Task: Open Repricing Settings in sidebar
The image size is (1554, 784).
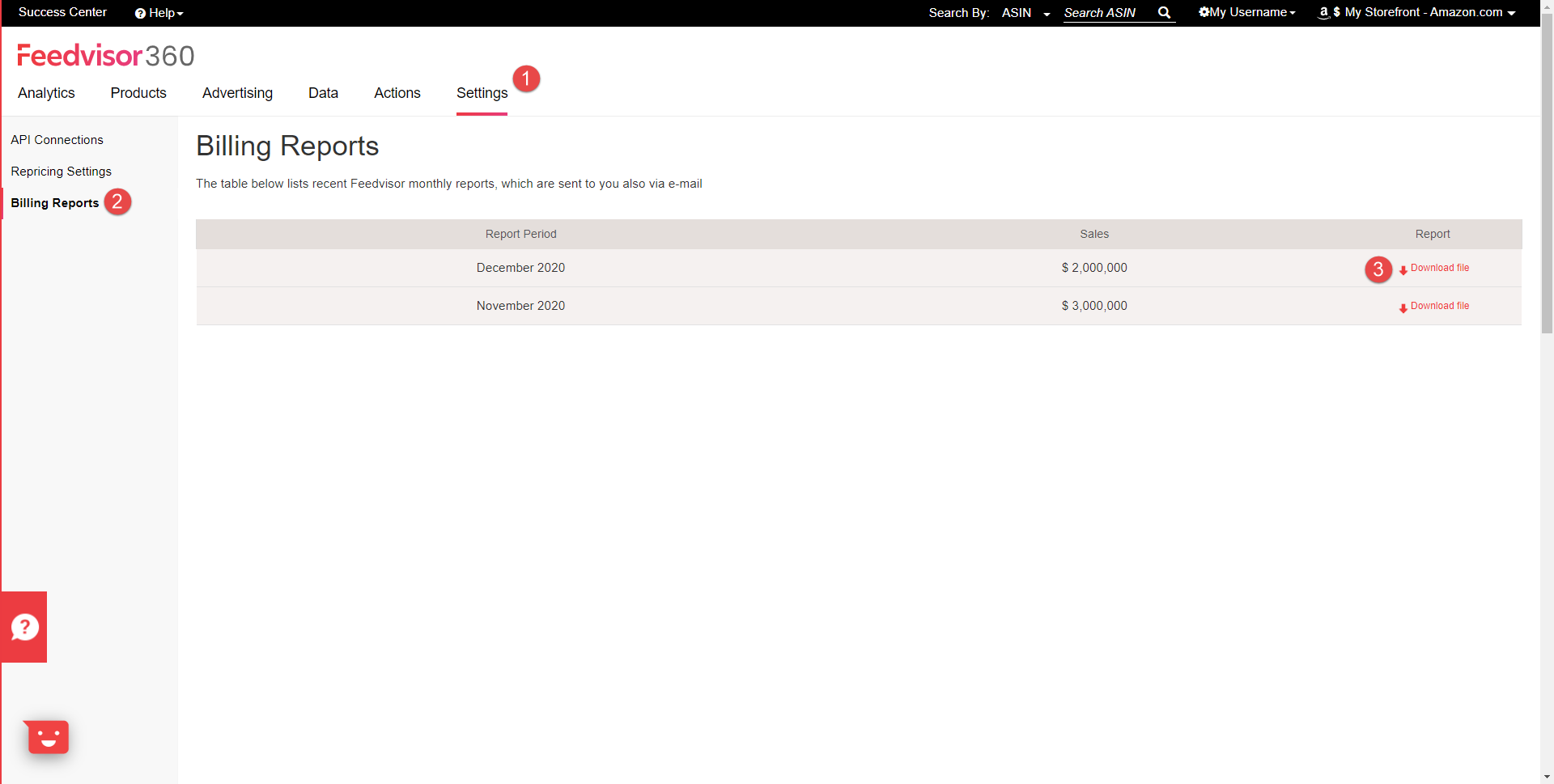Action: coord(61,172)
